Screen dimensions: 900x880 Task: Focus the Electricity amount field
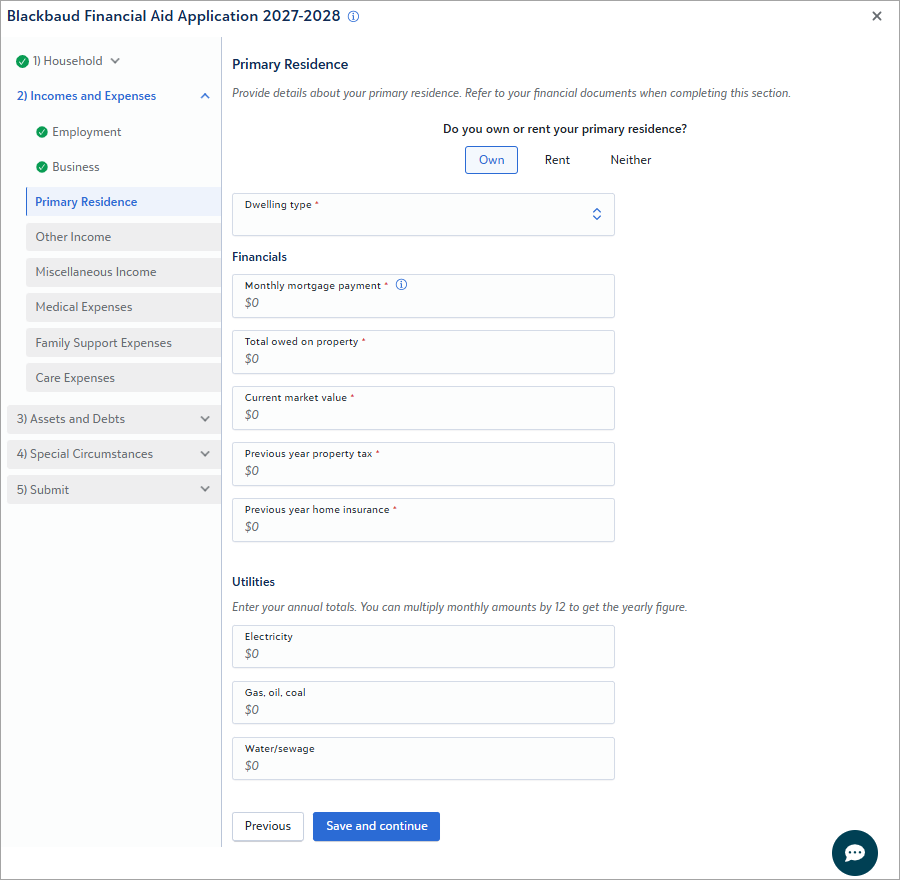423,646
